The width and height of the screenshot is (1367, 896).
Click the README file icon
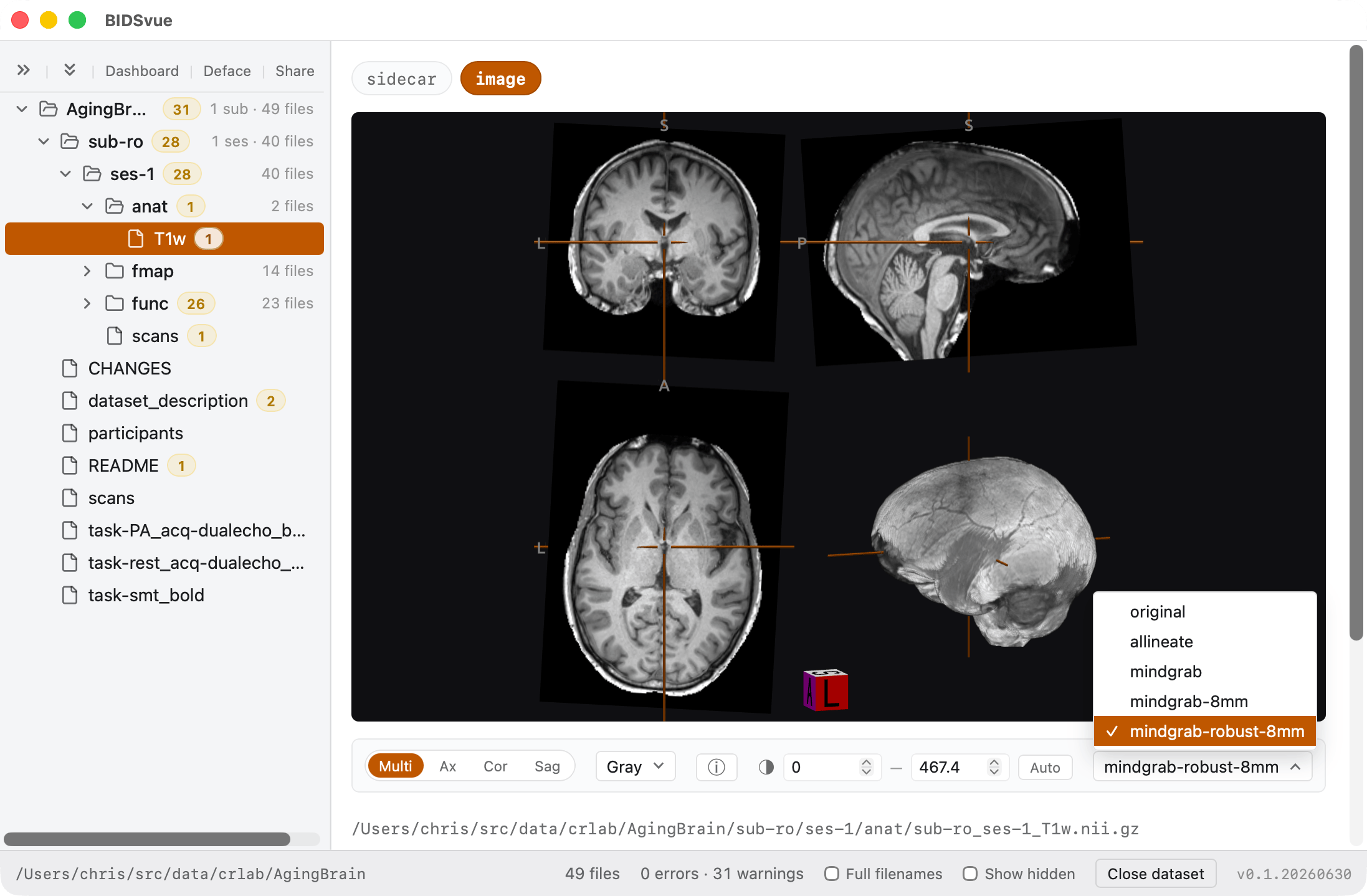pos(70,465)
